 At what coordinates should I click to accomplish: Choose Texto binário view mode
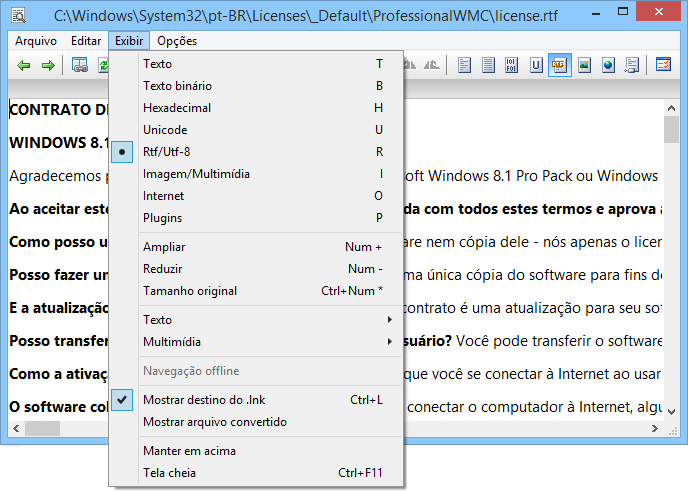[x=256, y=86]
